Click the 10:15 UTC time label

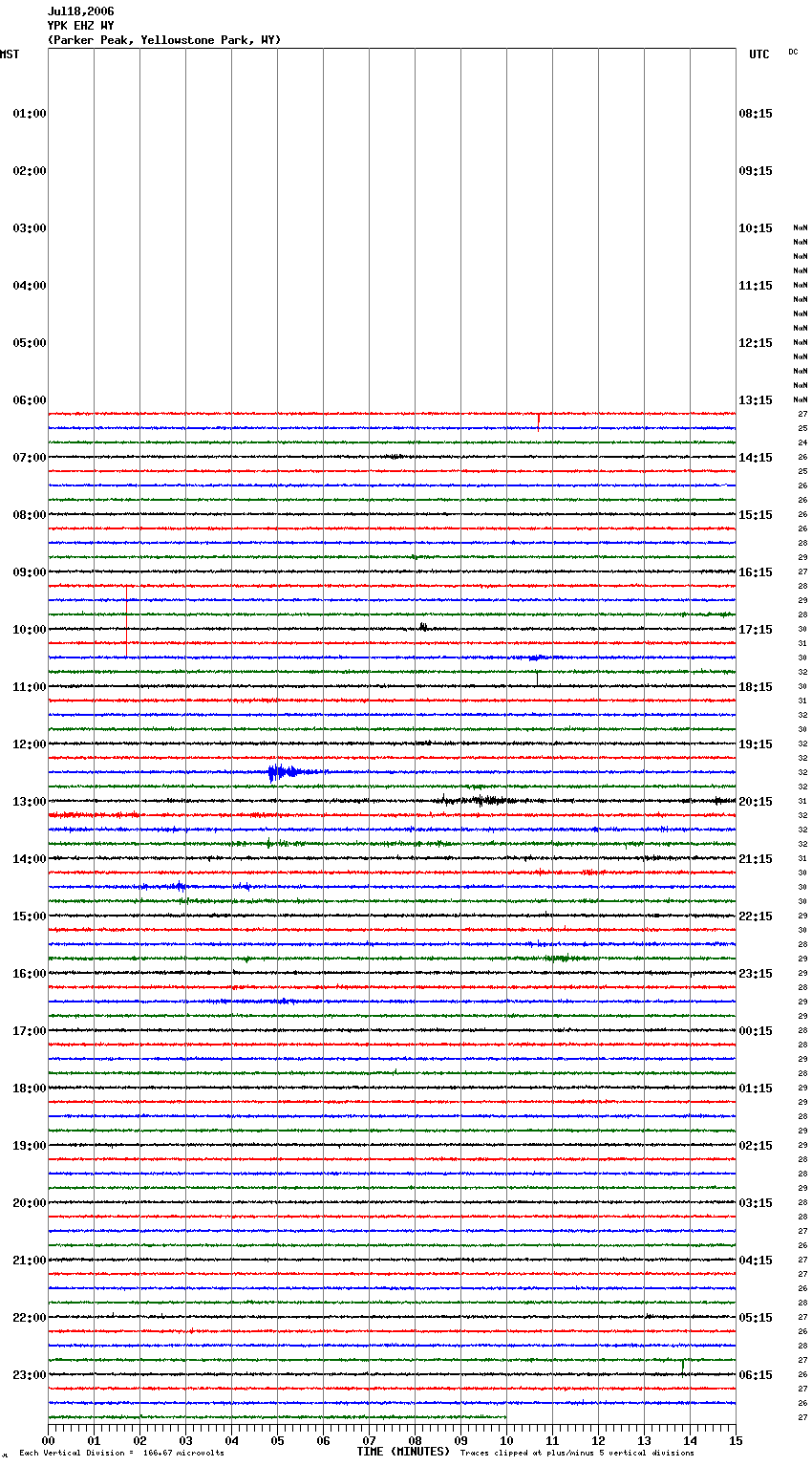[x=756, y=228]
